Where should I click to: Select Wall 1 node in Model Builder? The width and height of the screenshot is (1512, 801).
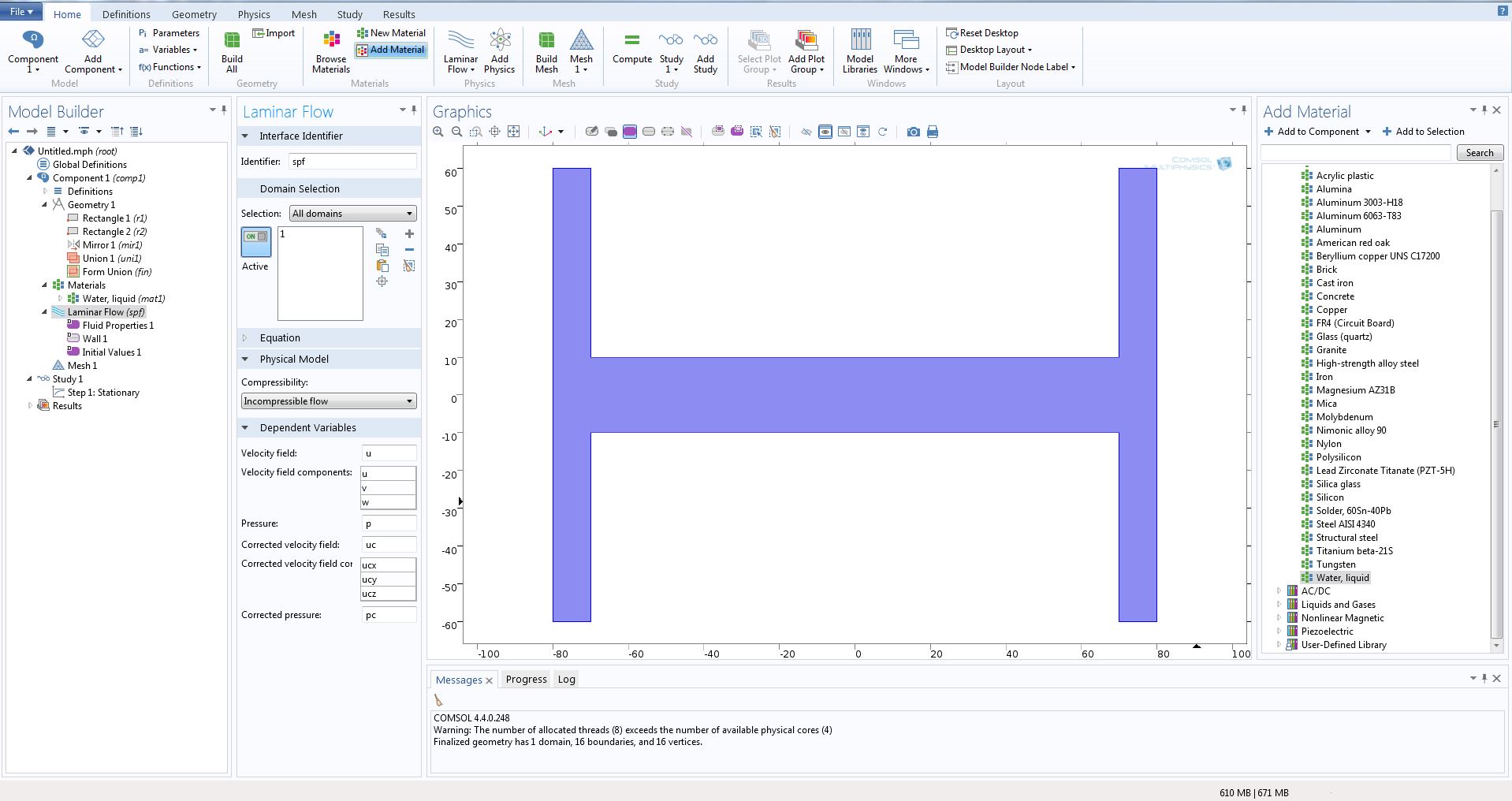pos(95,339)
